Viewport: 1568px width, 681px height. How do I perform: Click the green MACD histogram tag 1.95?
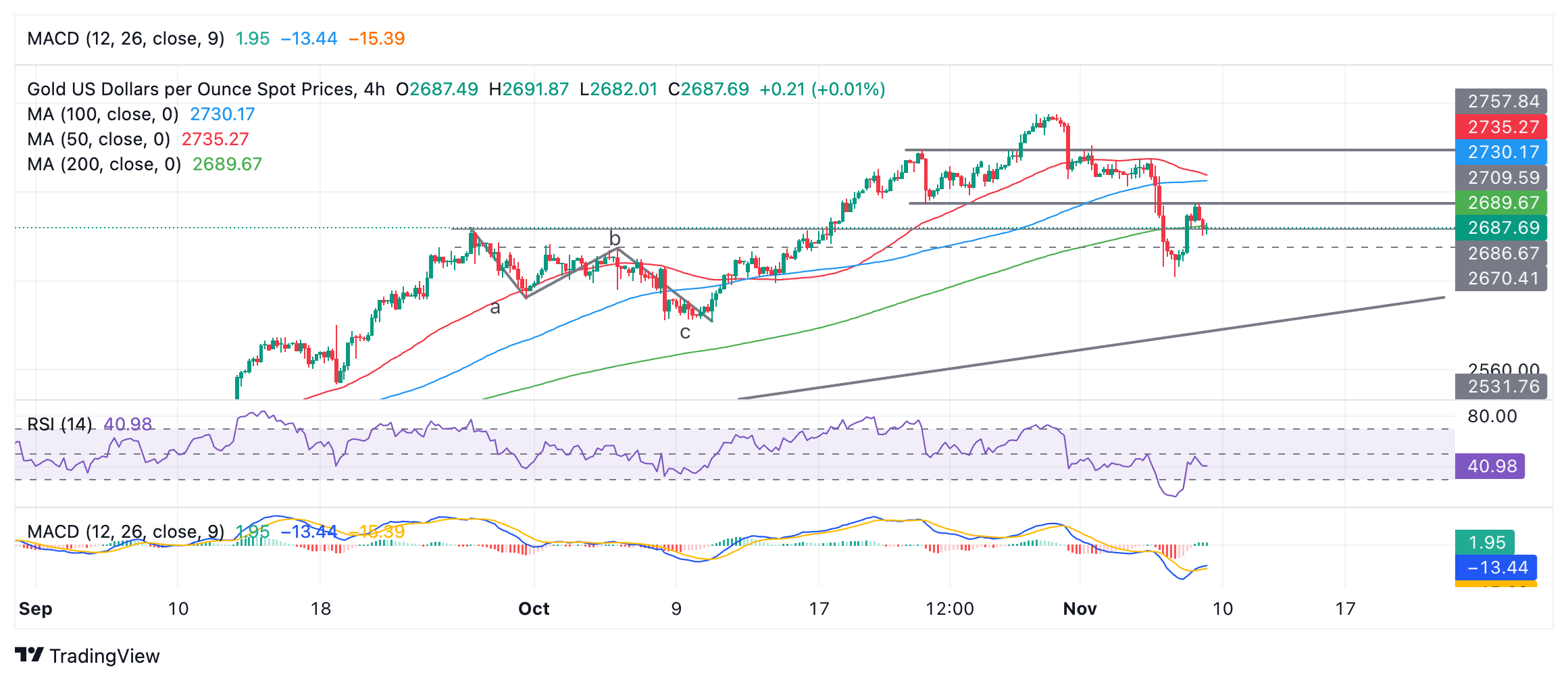point(1484,543)
